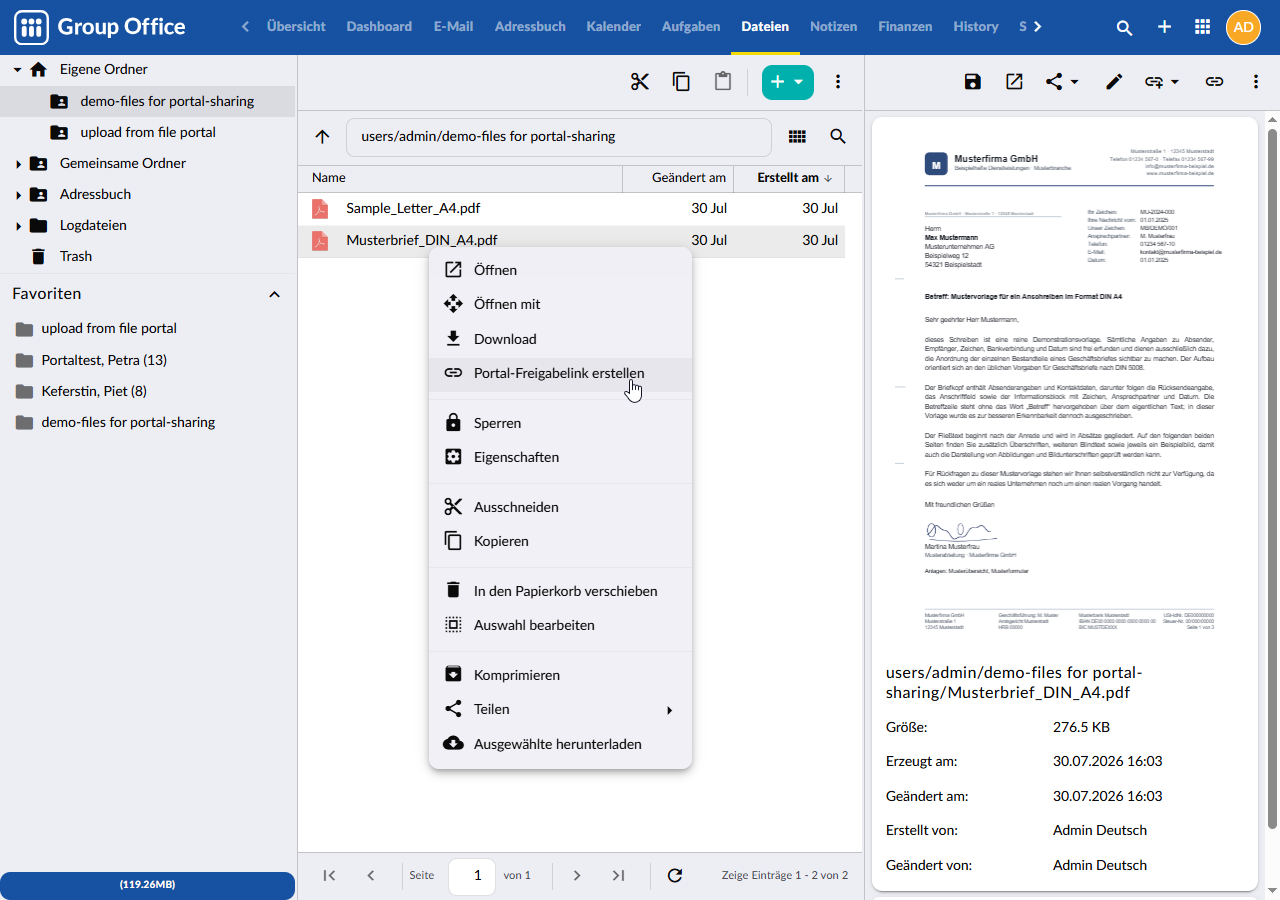This screenshot has width=1280, height=900.
Task: Expand the Gemeinsame Ordner tree node
Action: pos(17,164)
